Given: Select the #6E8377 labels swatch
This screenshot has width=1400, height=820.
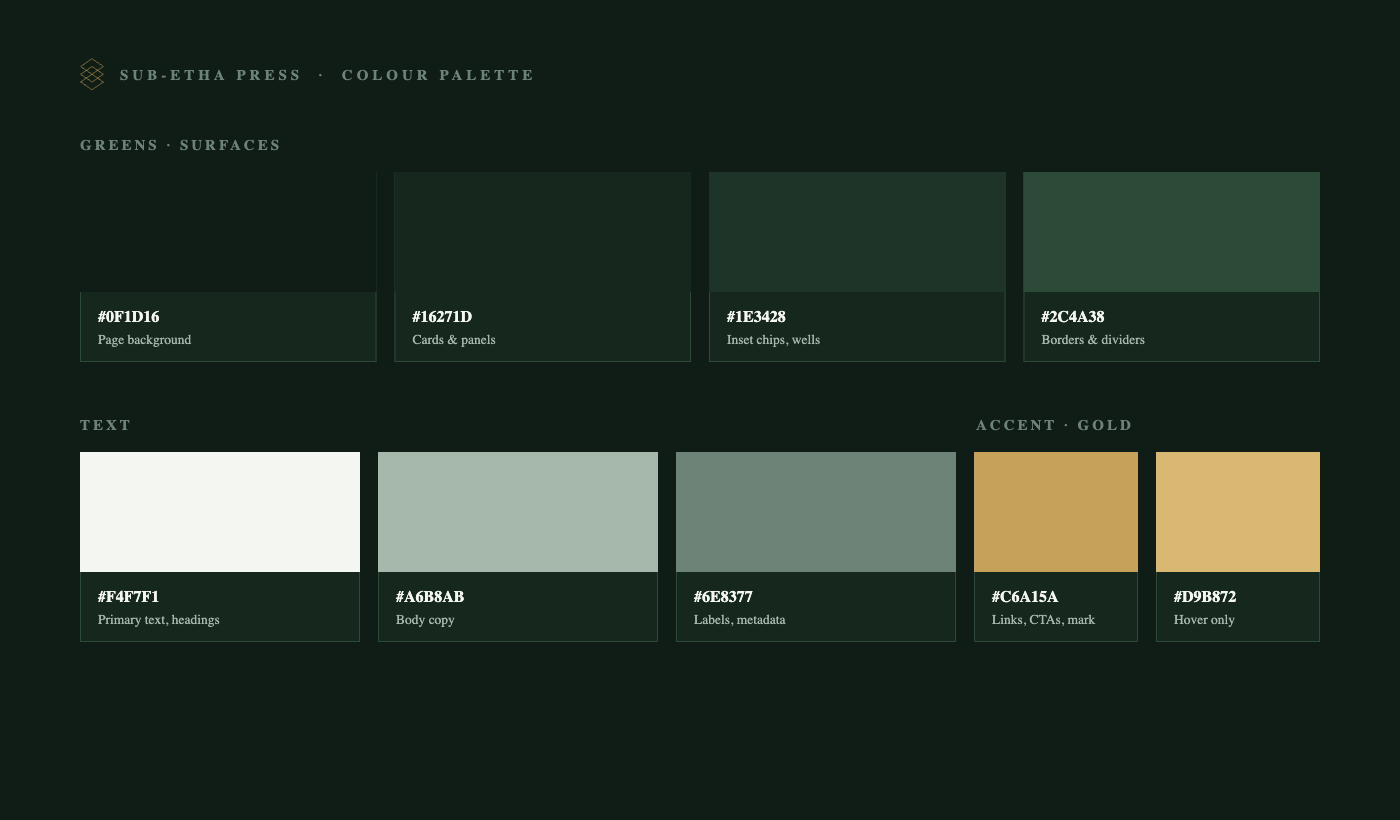Looking at the screenshot, I should (816, 512).
